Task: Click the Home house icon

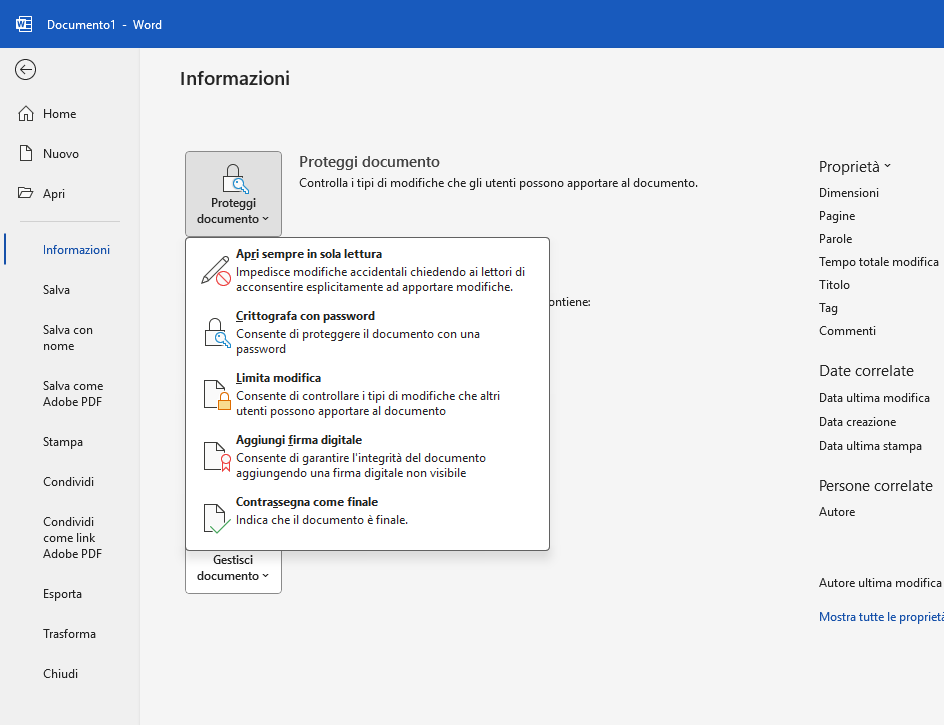Action: 27,114
